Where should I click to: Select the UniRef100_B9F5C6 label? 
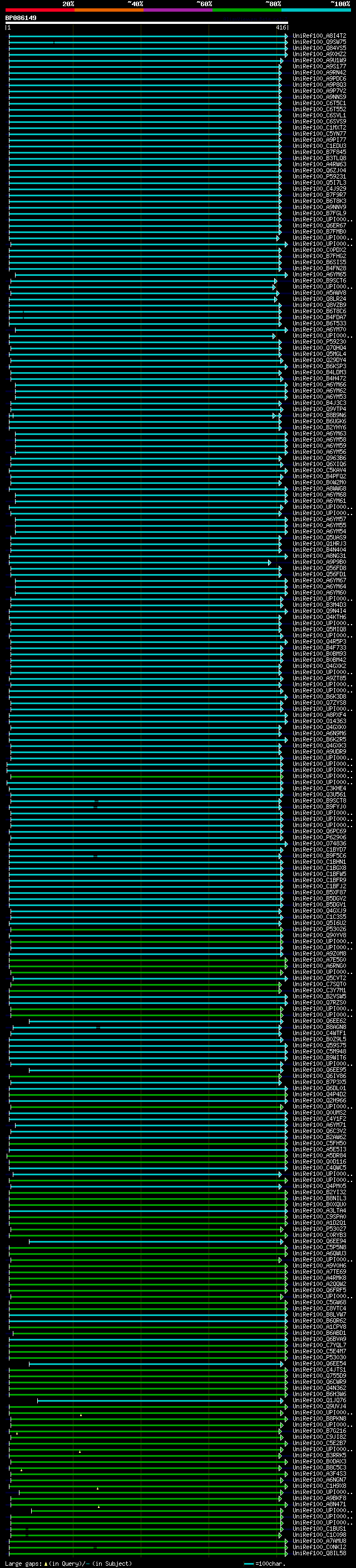pos(319,856)
